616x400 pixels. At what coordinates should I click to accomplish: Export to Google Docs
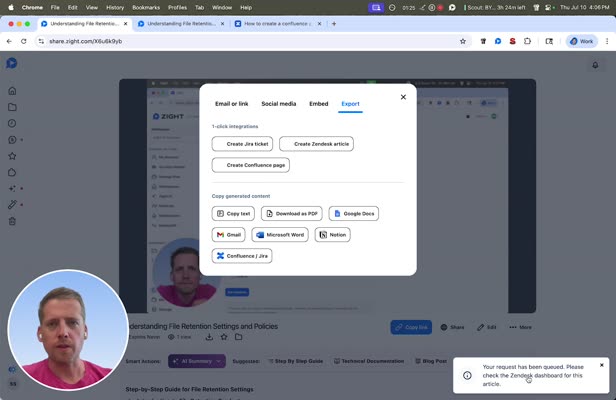pos(354,213)
